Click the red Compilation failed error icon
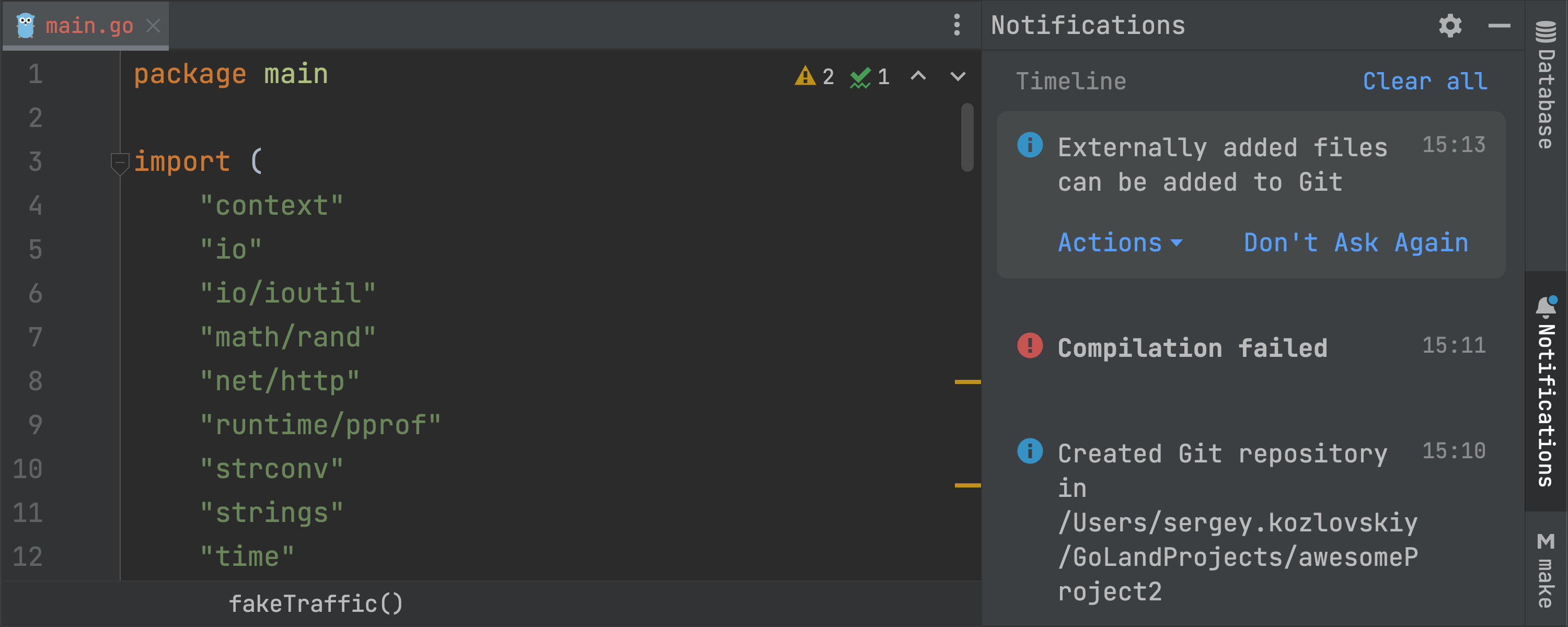Image resolution: width=1568 pixels, height=627 pixels. coord(1030,346)
